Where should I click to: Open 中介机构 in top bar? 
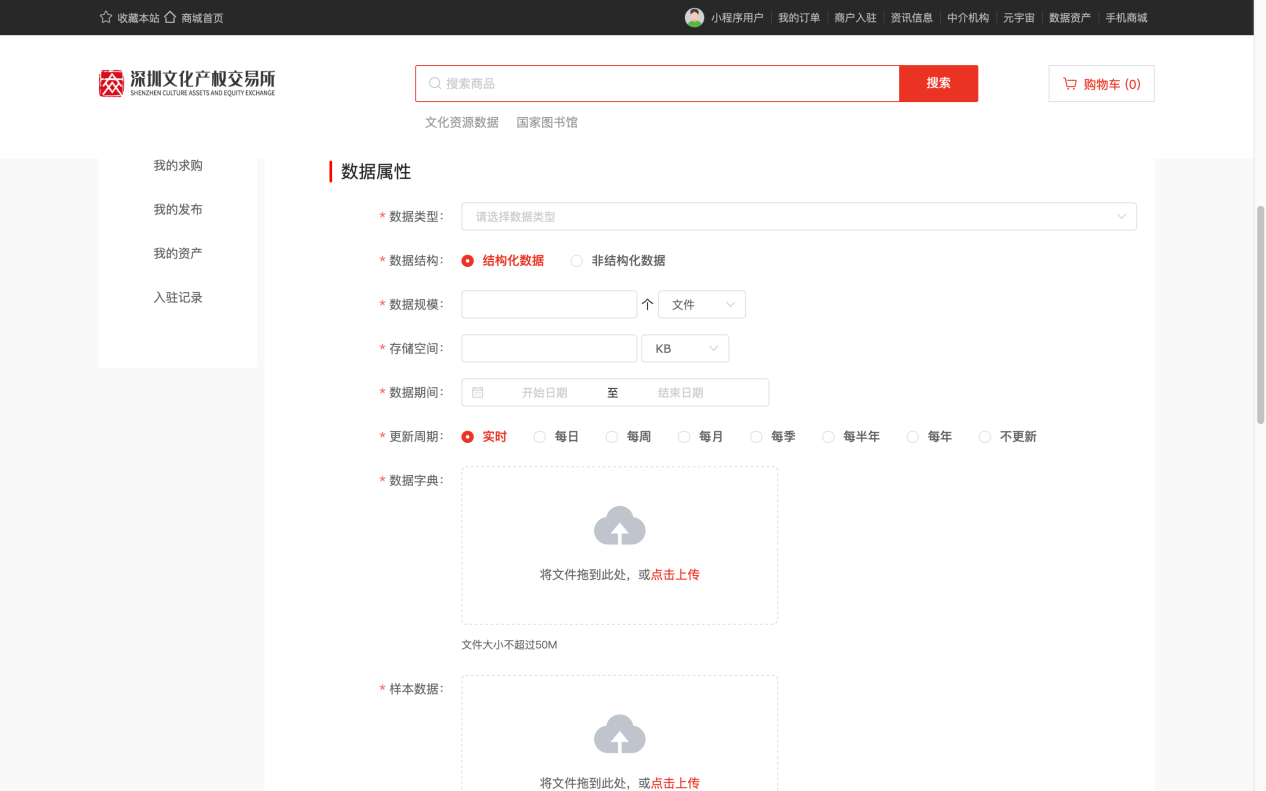pyautogui.click(x=968, y=18)
